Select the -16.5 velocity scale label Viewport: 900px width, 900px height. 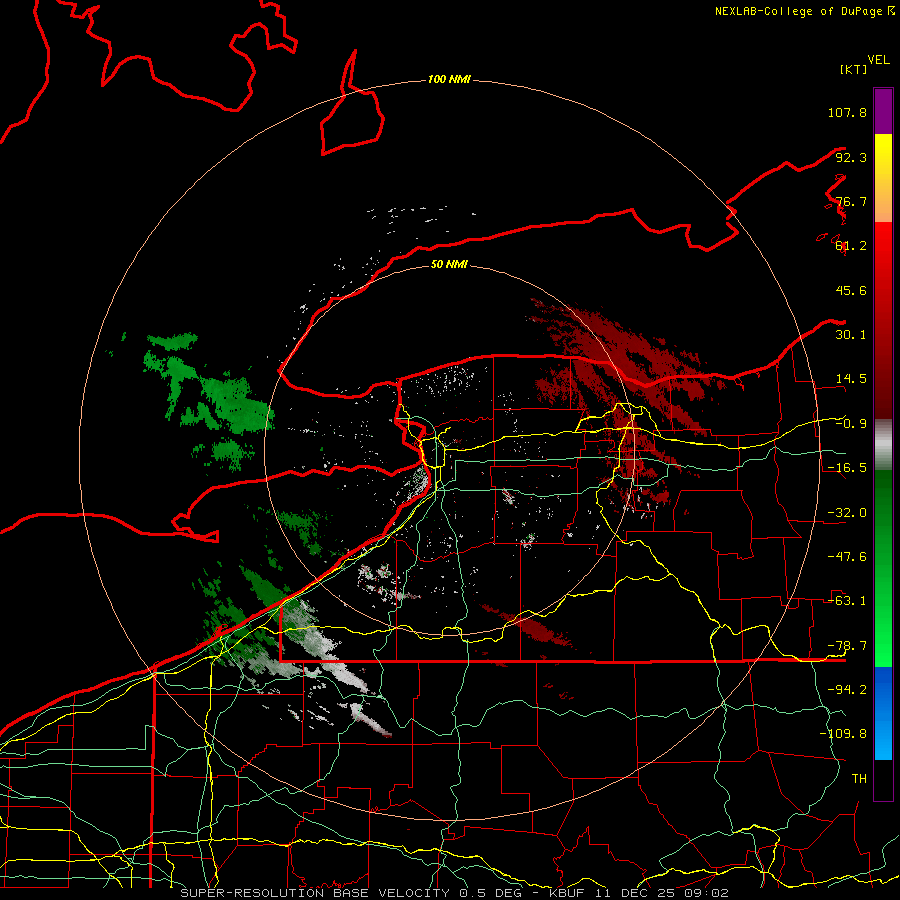(847, 468)
